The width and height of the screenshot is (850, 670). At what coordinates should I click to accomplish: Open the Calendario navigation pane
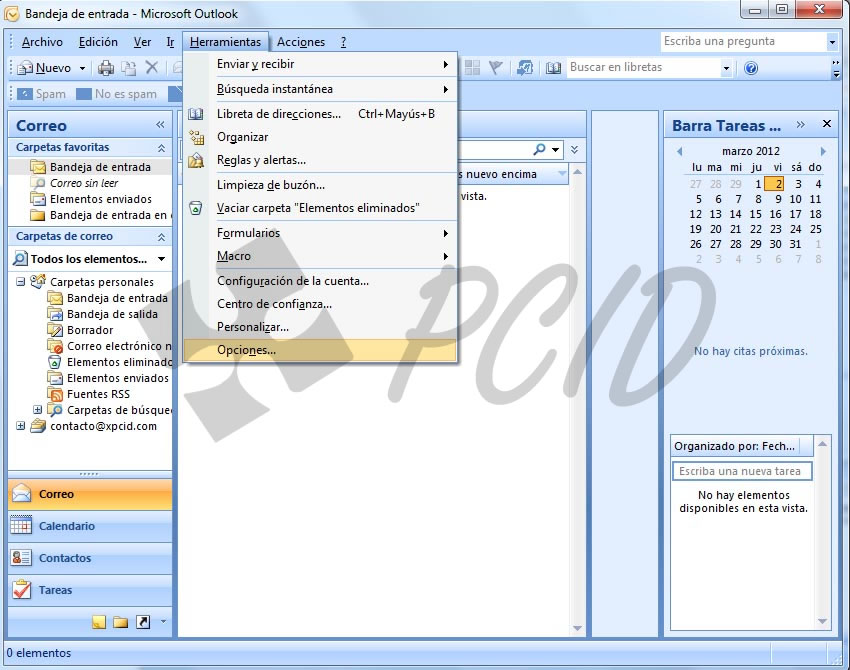pyautogui.click(x=90, y=526)
